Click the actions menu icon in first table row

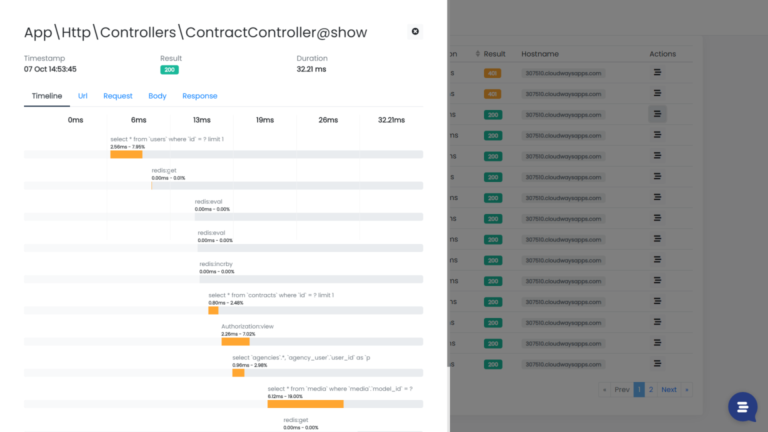(657, 72)
